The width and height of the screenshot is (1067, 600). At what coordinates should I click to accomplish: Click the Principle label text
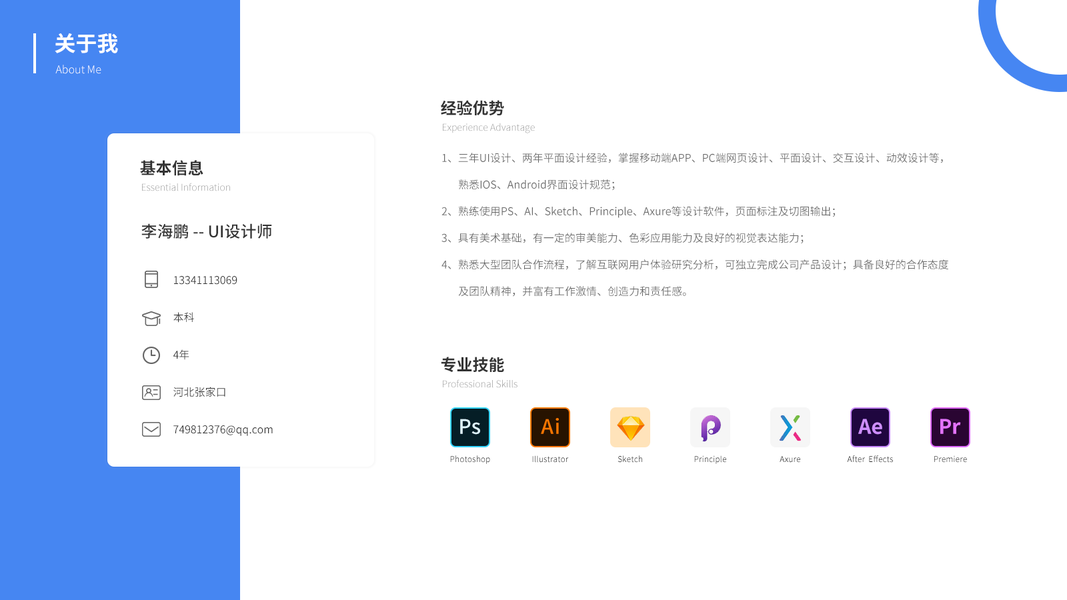(x=710, y=459)
